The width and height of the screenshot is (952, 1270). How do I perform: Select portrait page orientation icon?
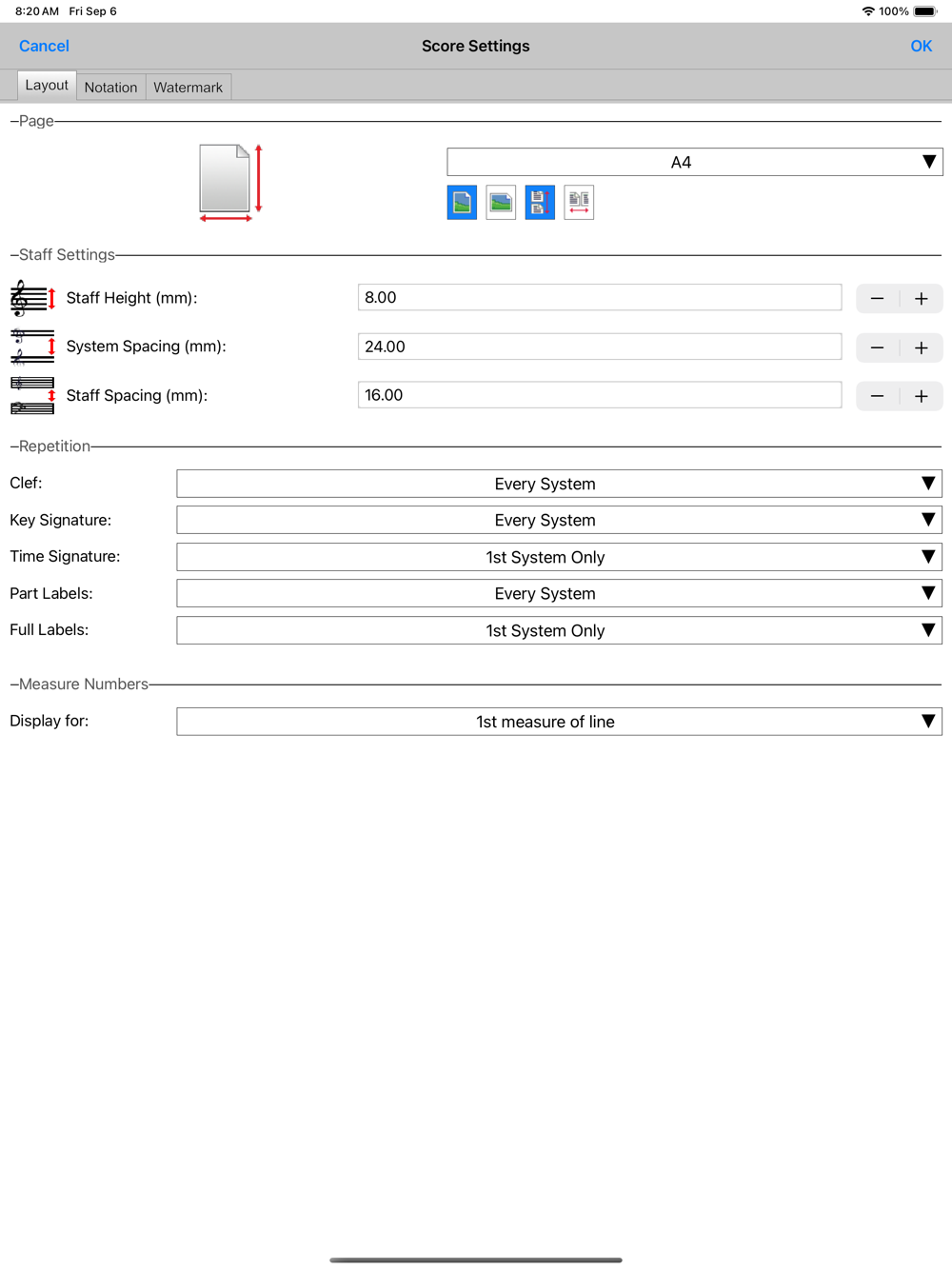(x=462, y=202)
